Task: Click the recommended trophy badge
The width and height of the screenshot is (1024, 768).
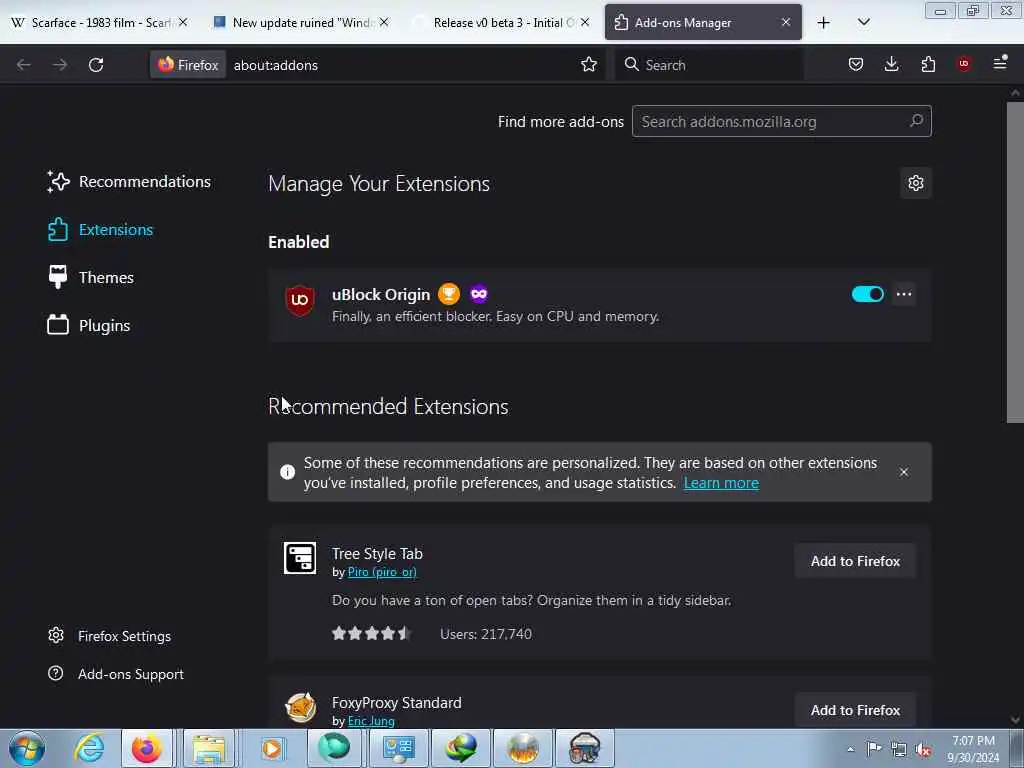Action: 449,294
